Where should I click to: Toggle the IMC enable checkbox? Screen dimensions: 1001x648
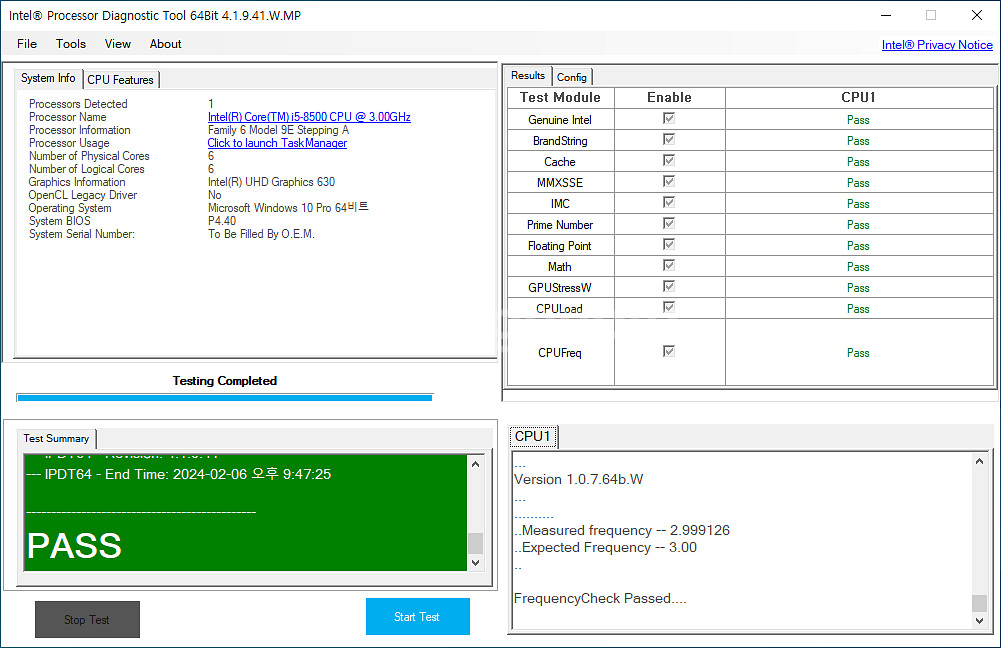(668, 202)
